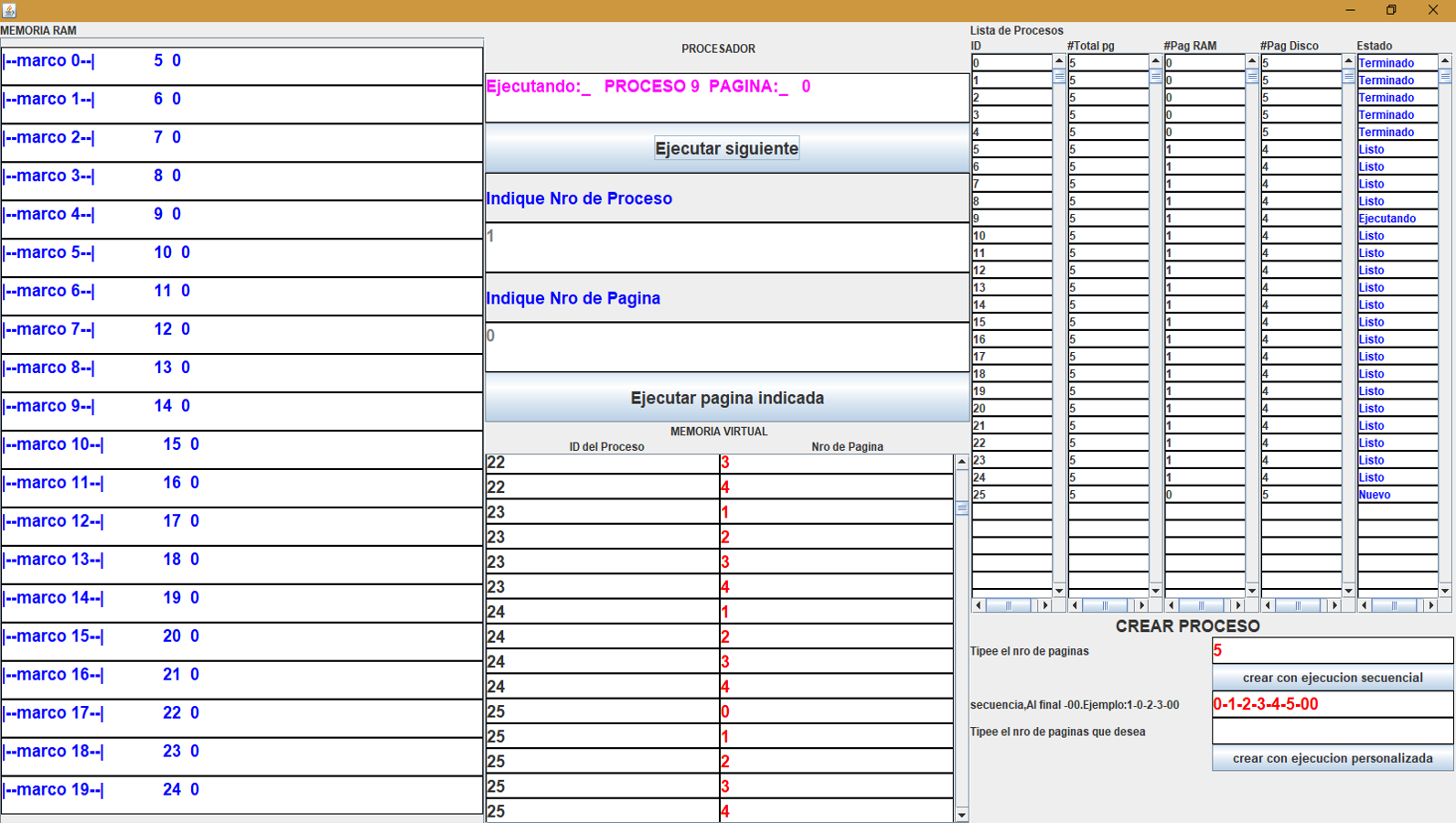
Task: Click the ID list scroll-down arrow
Action: tap(1059, 591)
